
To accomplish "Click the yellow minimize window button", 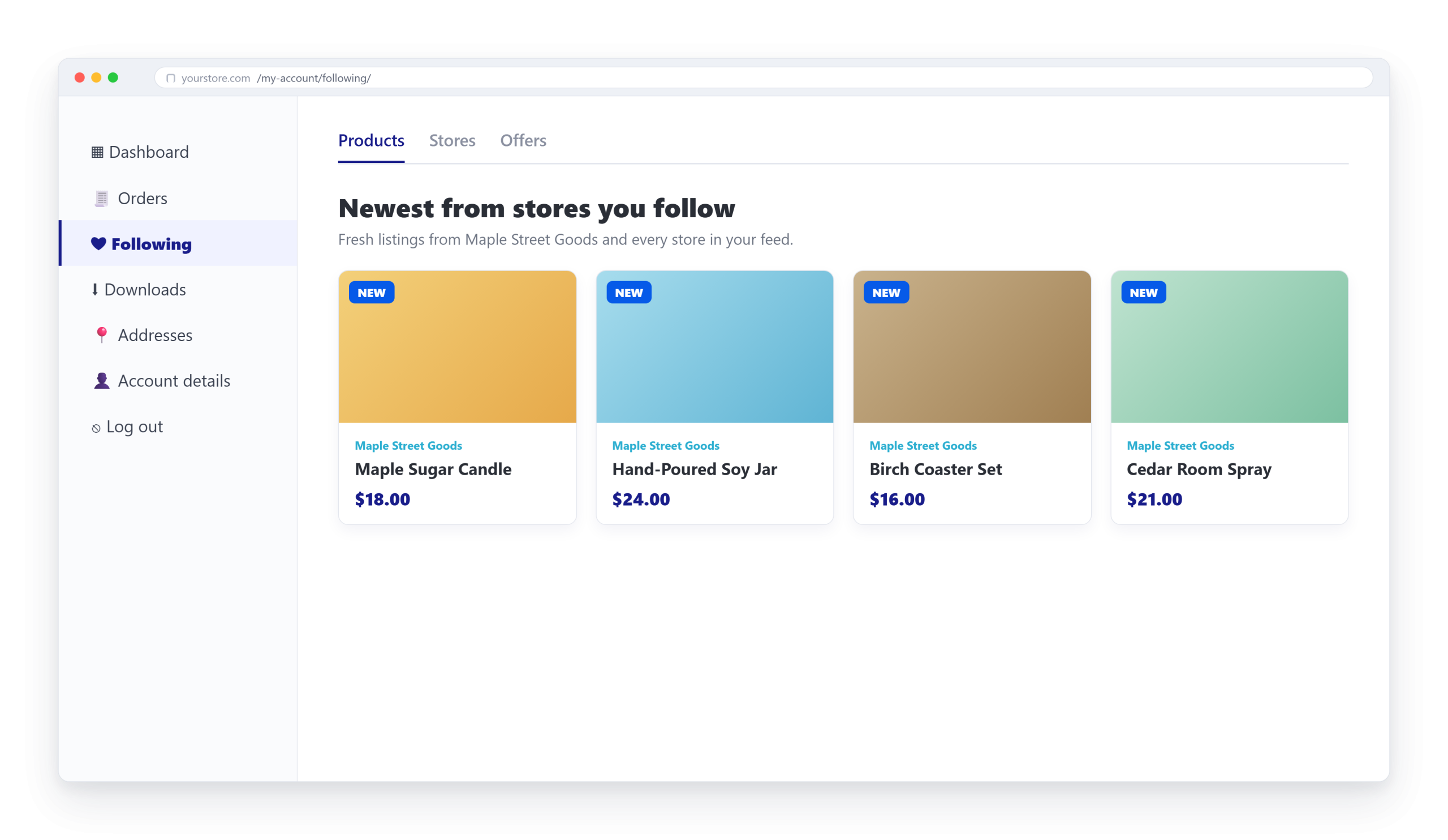I will pyautogui.click(x=97, y=77).
